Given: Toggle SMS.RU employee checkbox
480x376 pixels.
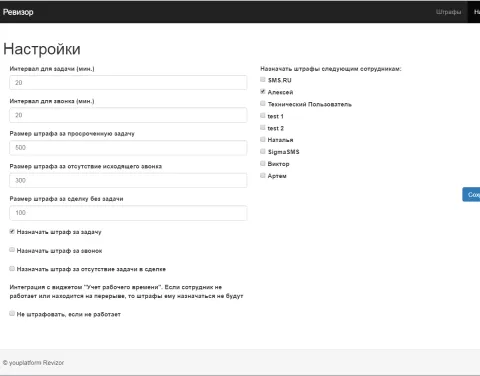Looking at the screenshot, I should click(263, 79).
